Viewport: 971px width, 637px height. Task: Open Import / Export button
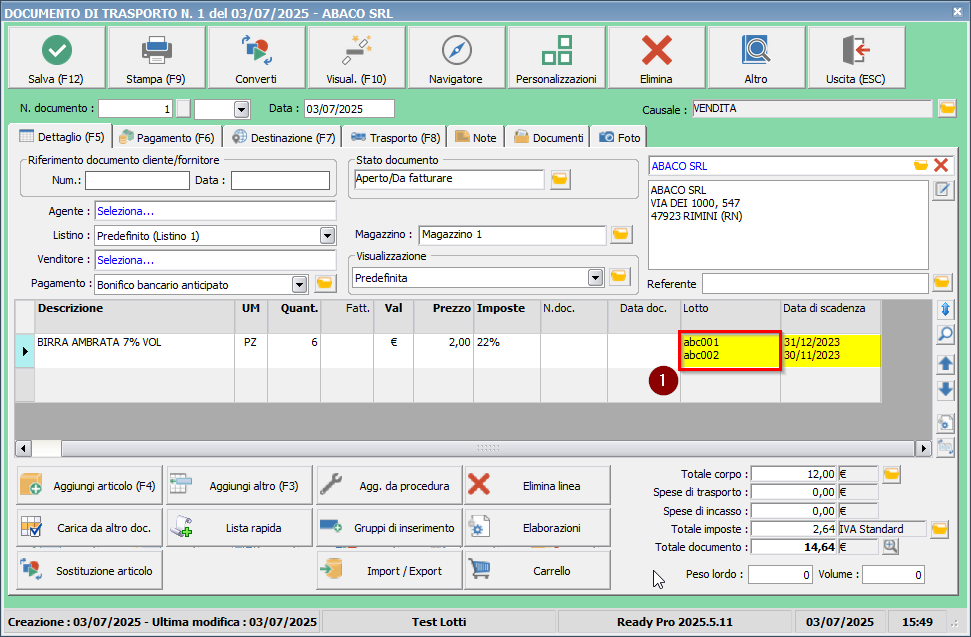pos(390,571)
